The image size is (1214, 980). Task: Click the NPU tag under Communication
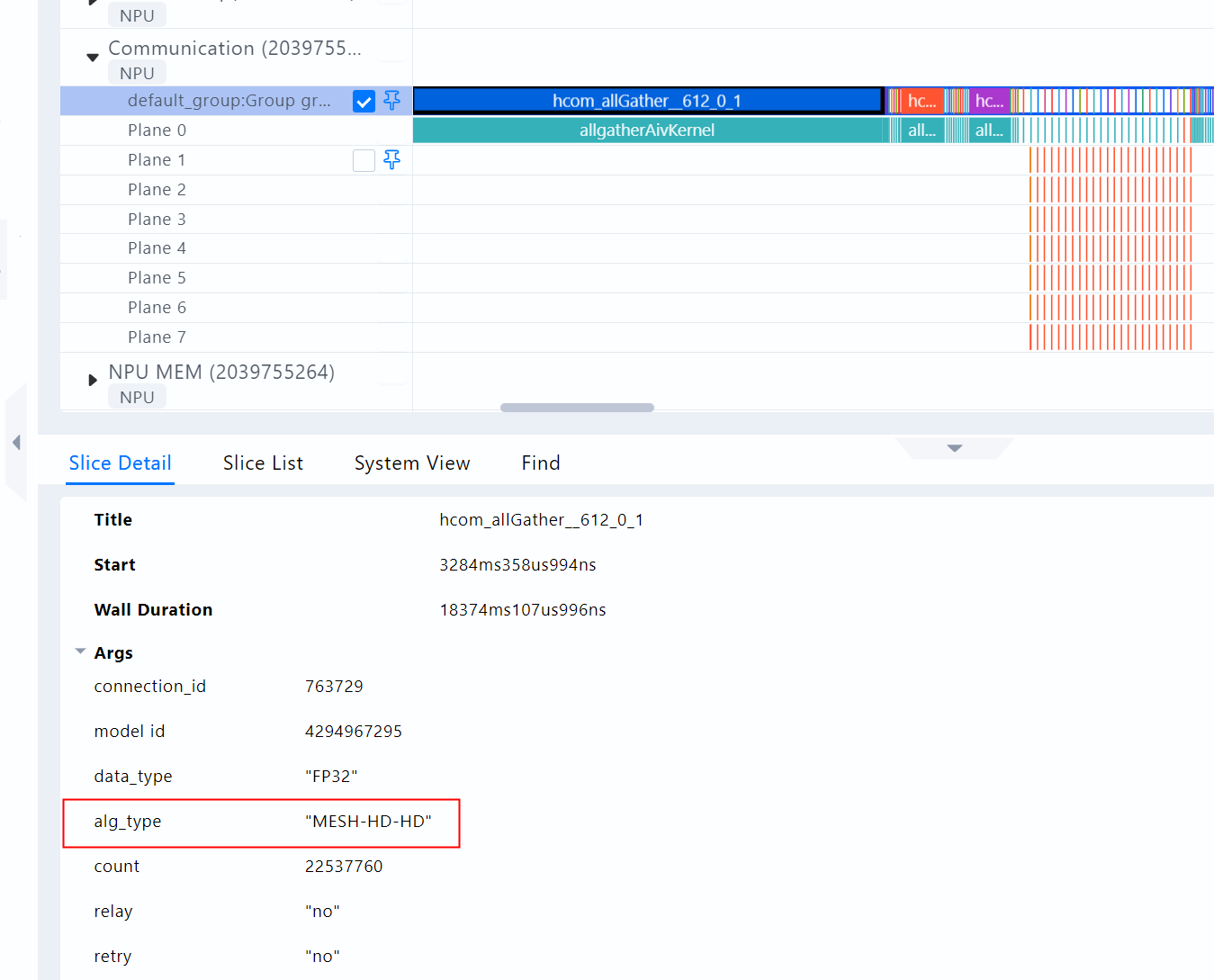[137, 74]
